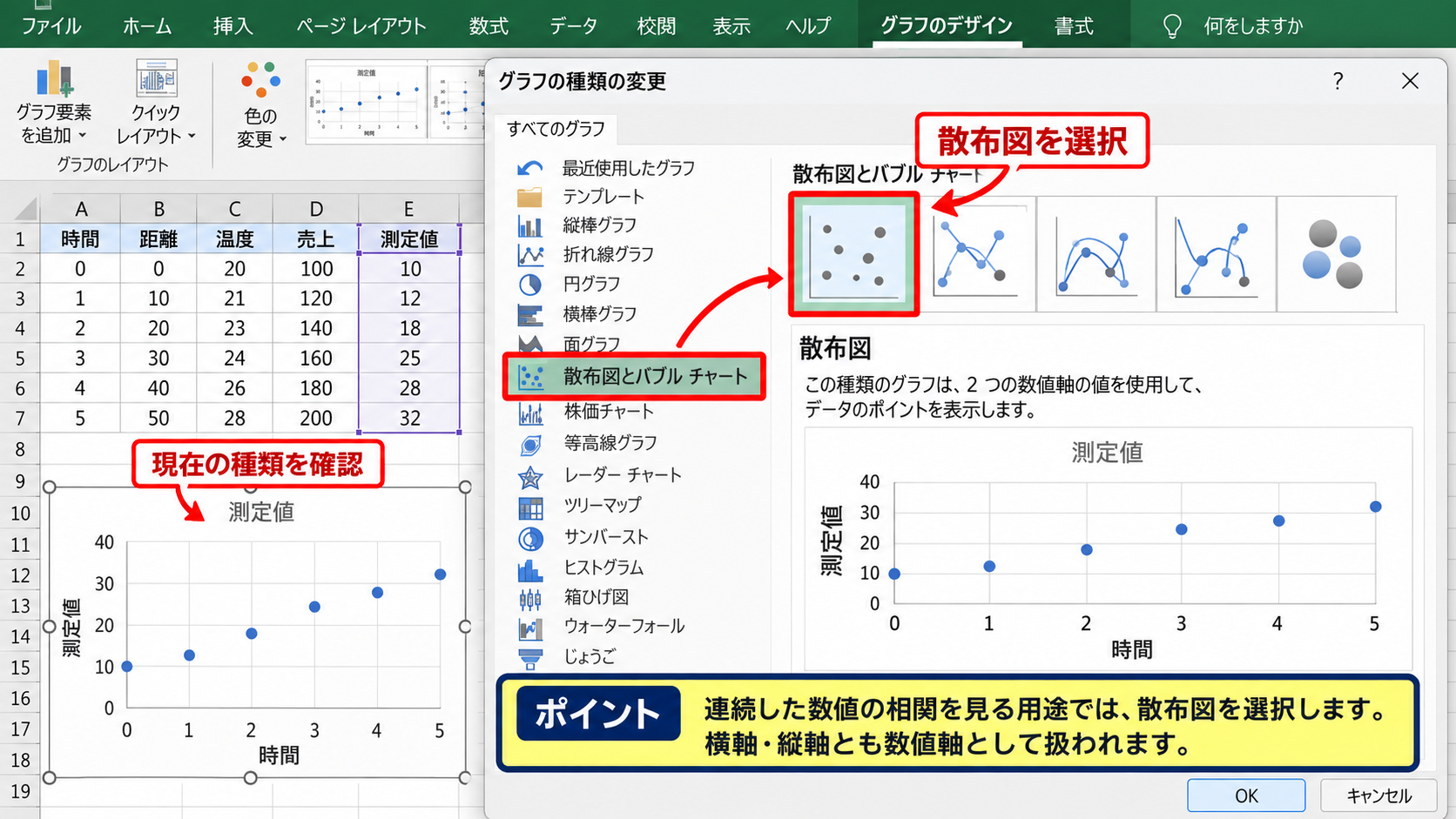This screenshot has height=819, width=1456.
Task: Select じょうご chart category
Action: tap(566, 656)
